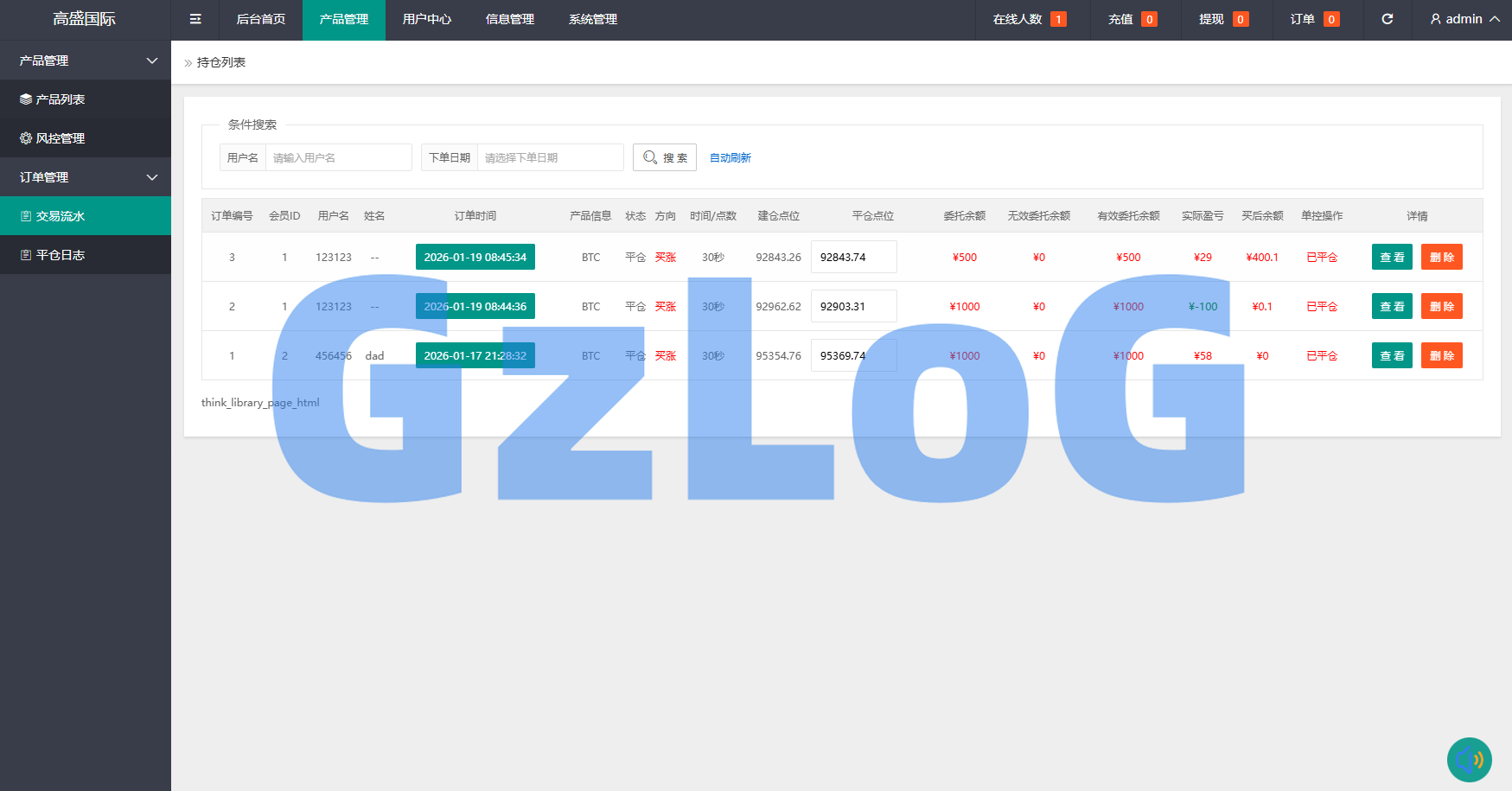Delete order 2 with 删除 button

pos(1441,306)
